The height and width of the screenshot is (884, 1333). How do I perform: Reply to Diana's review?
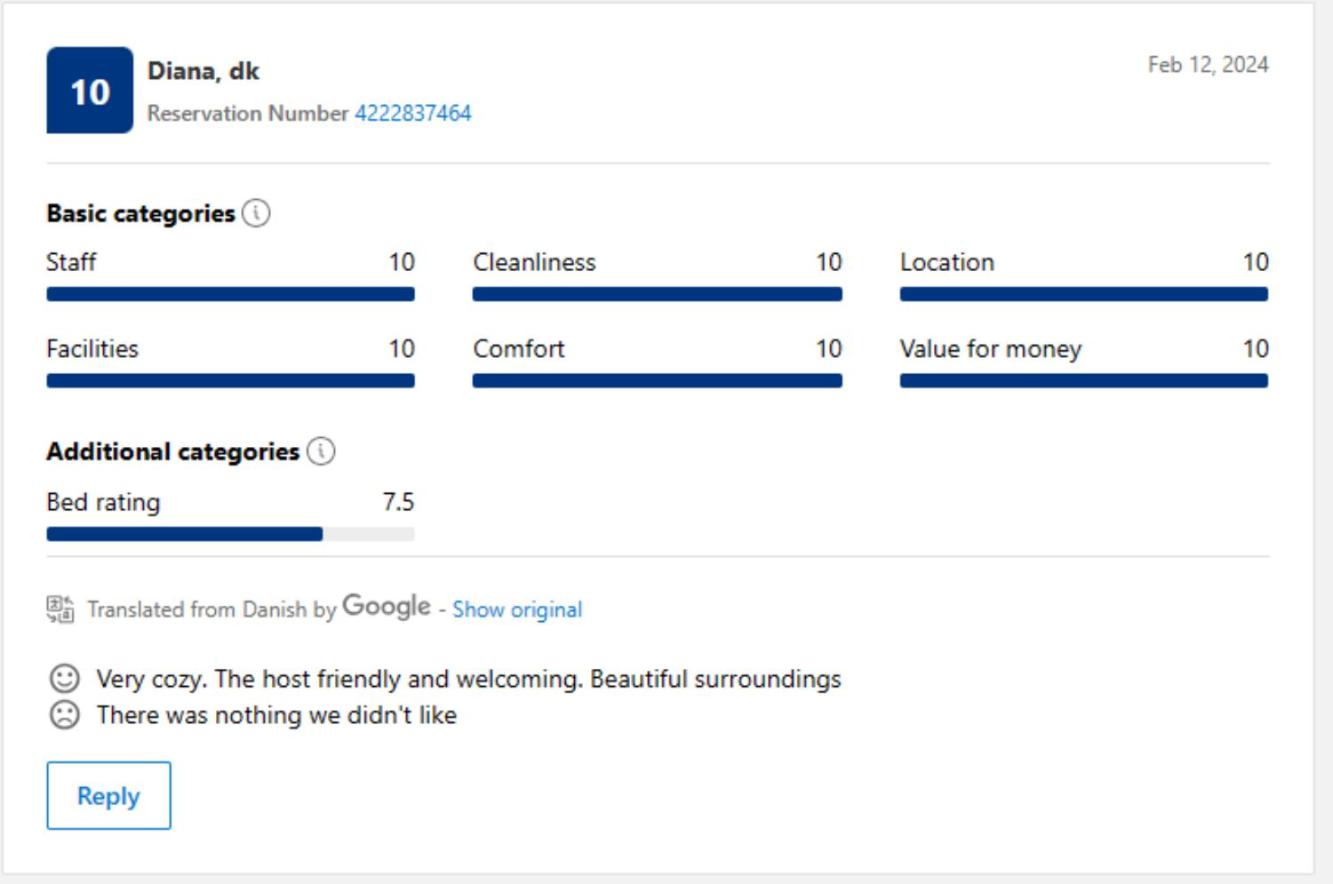(109, 796)
